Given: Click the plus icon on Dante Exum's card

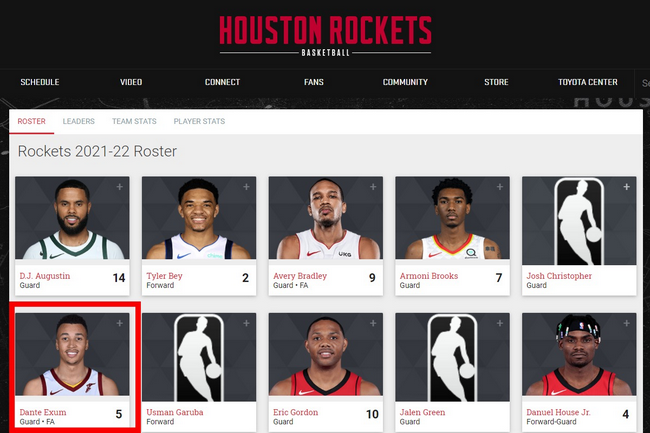Looking at the screenshot, I should coord(119,323).
